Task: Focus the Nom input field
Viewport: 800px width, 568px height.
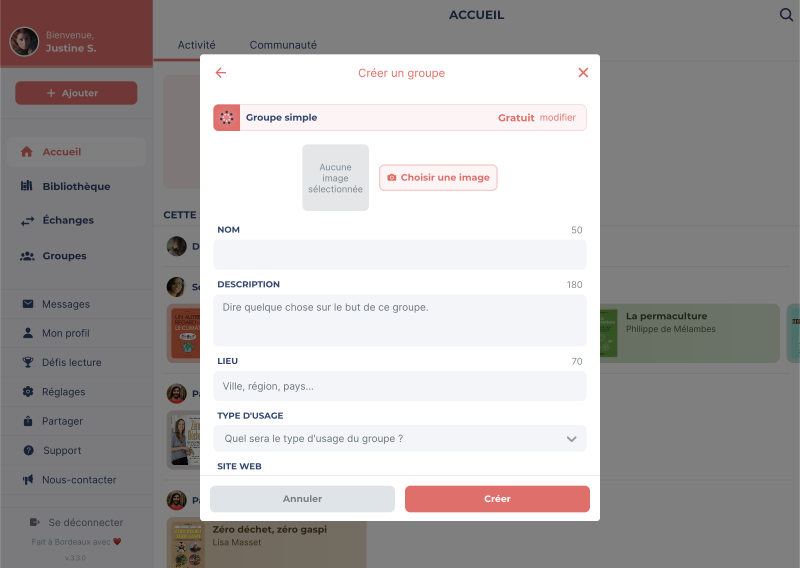Action: (399, 255)
